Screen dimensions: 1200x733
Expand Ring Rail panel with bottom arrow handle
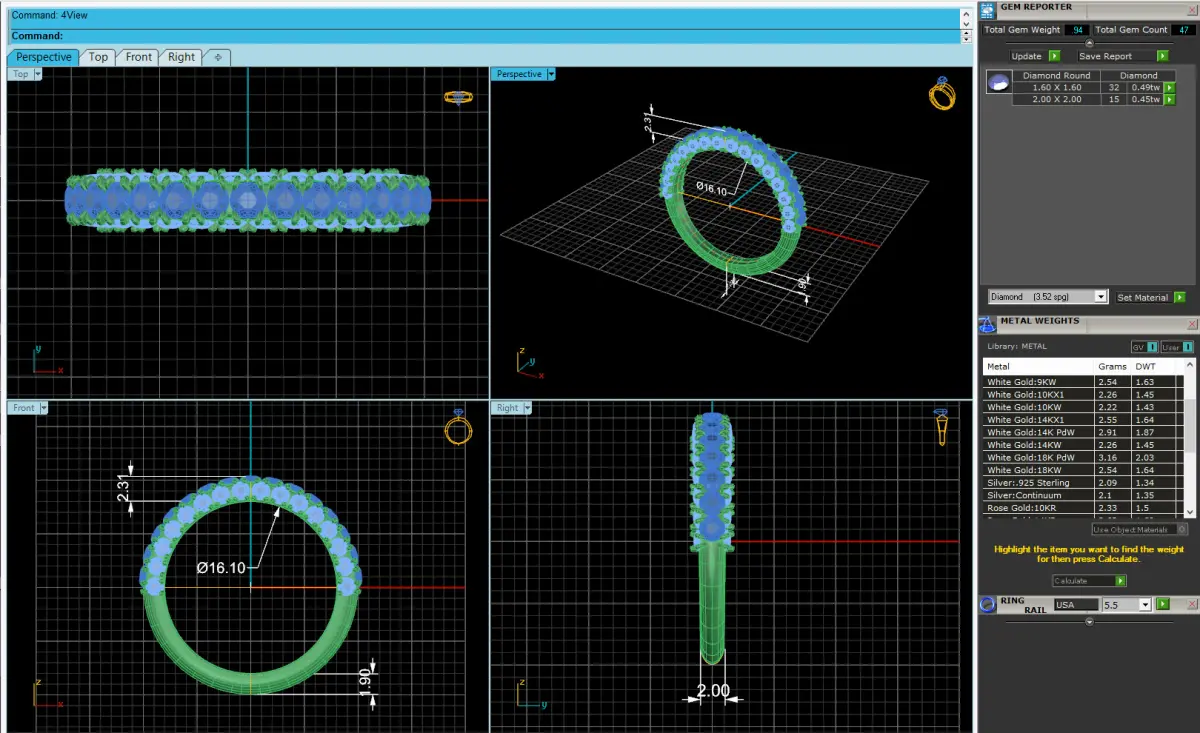[1089, 621]
